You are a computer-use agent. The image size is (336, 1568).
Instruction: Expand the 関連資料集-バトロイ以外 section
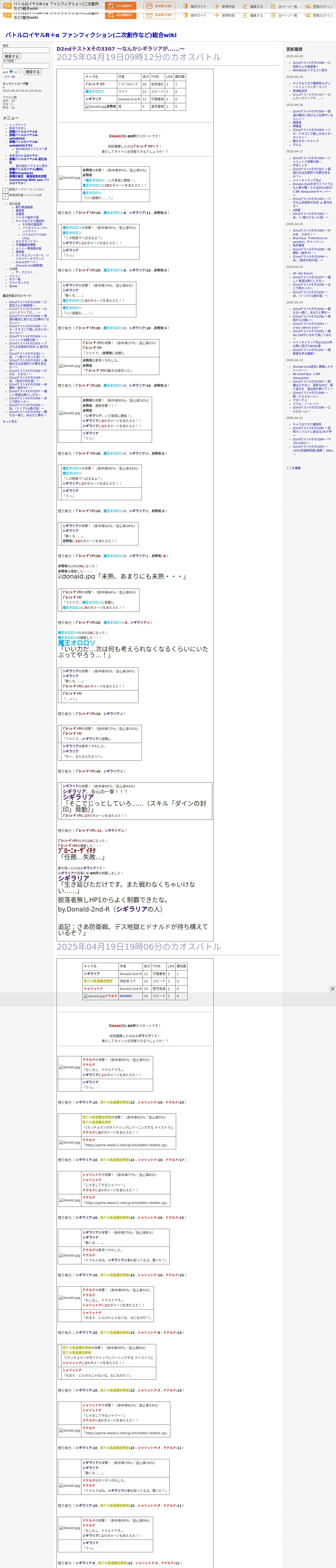(5, 196)
